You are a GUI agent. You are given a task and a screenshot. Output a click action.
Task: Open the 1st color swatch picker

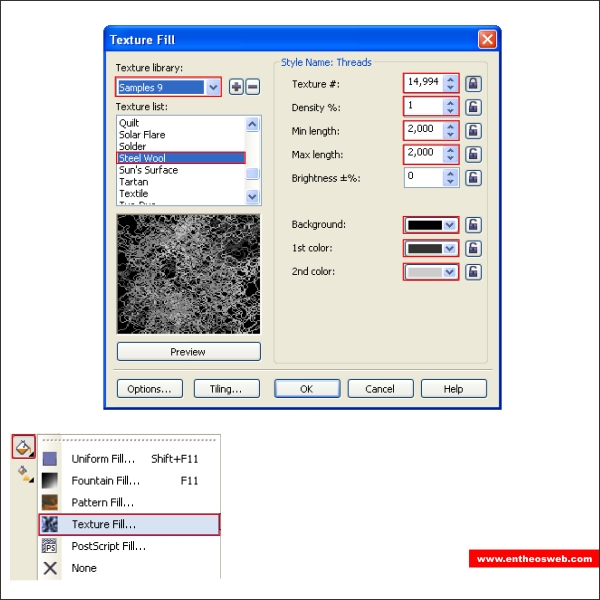(x=431, y=248)
